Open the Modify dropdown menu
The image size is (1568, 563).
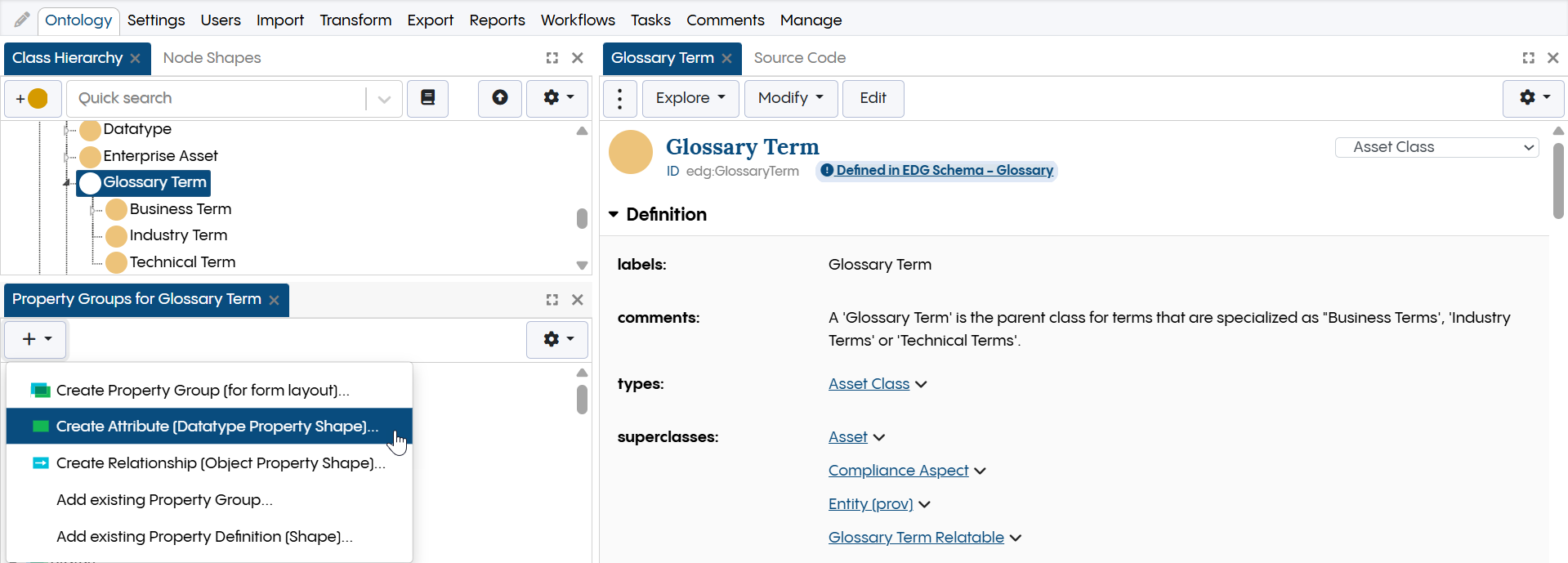click(790, 98)
